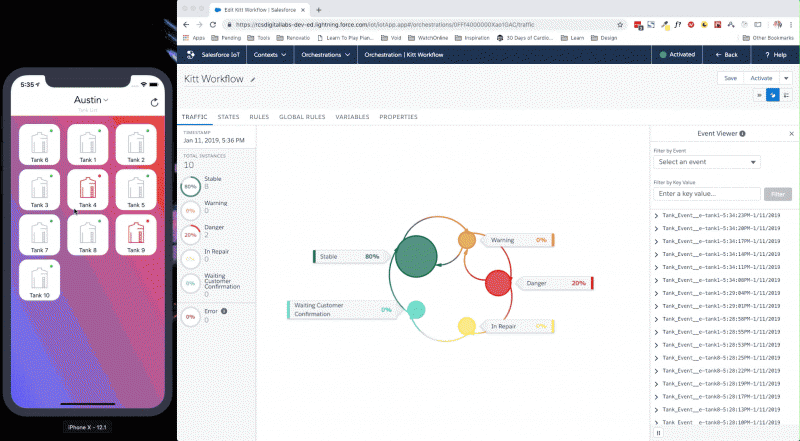800x441 pixels.
Task: Select the traffic view toggle icon
Action: [772, 95]
